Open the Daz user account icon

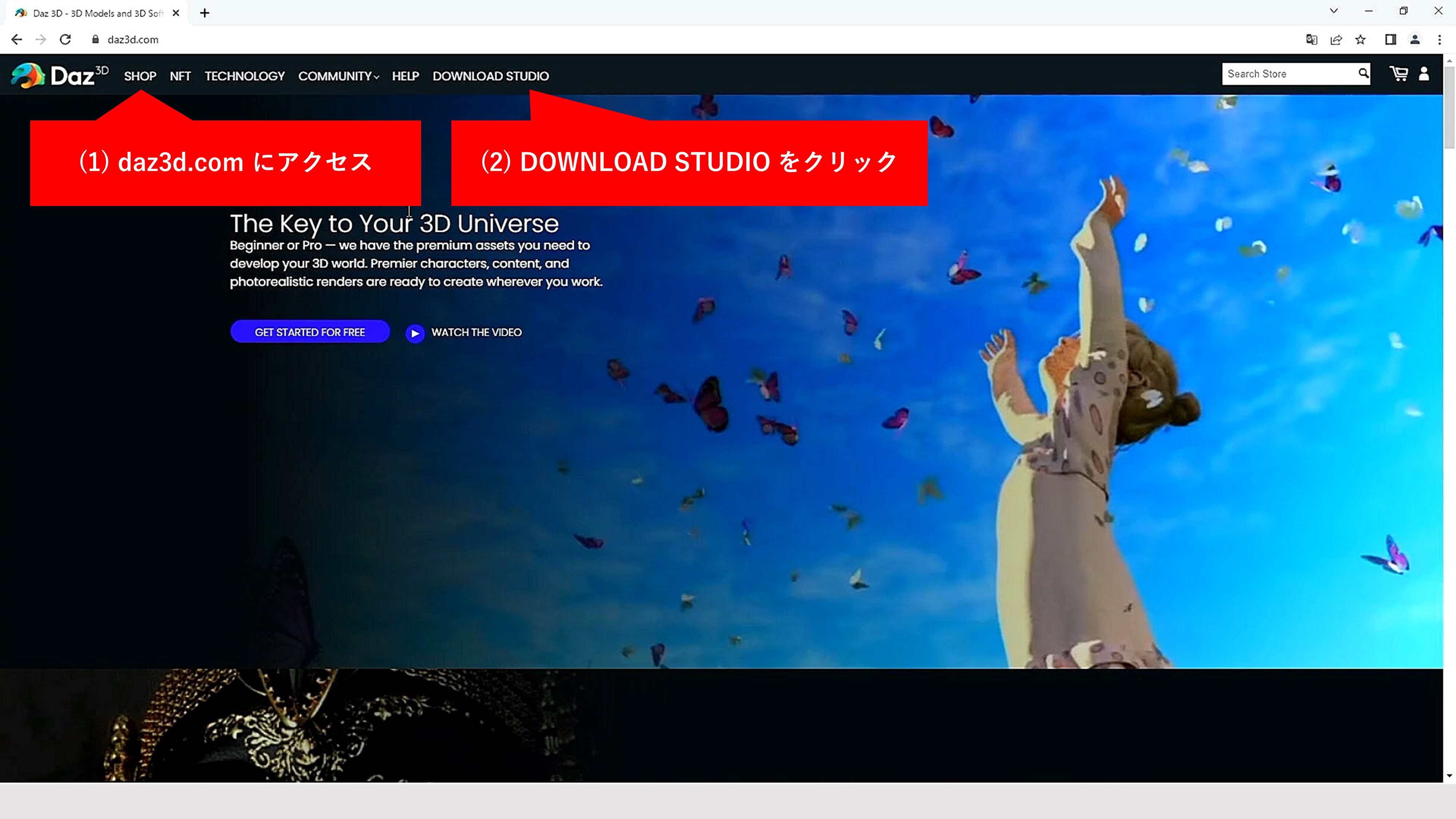coord(1424,74)
